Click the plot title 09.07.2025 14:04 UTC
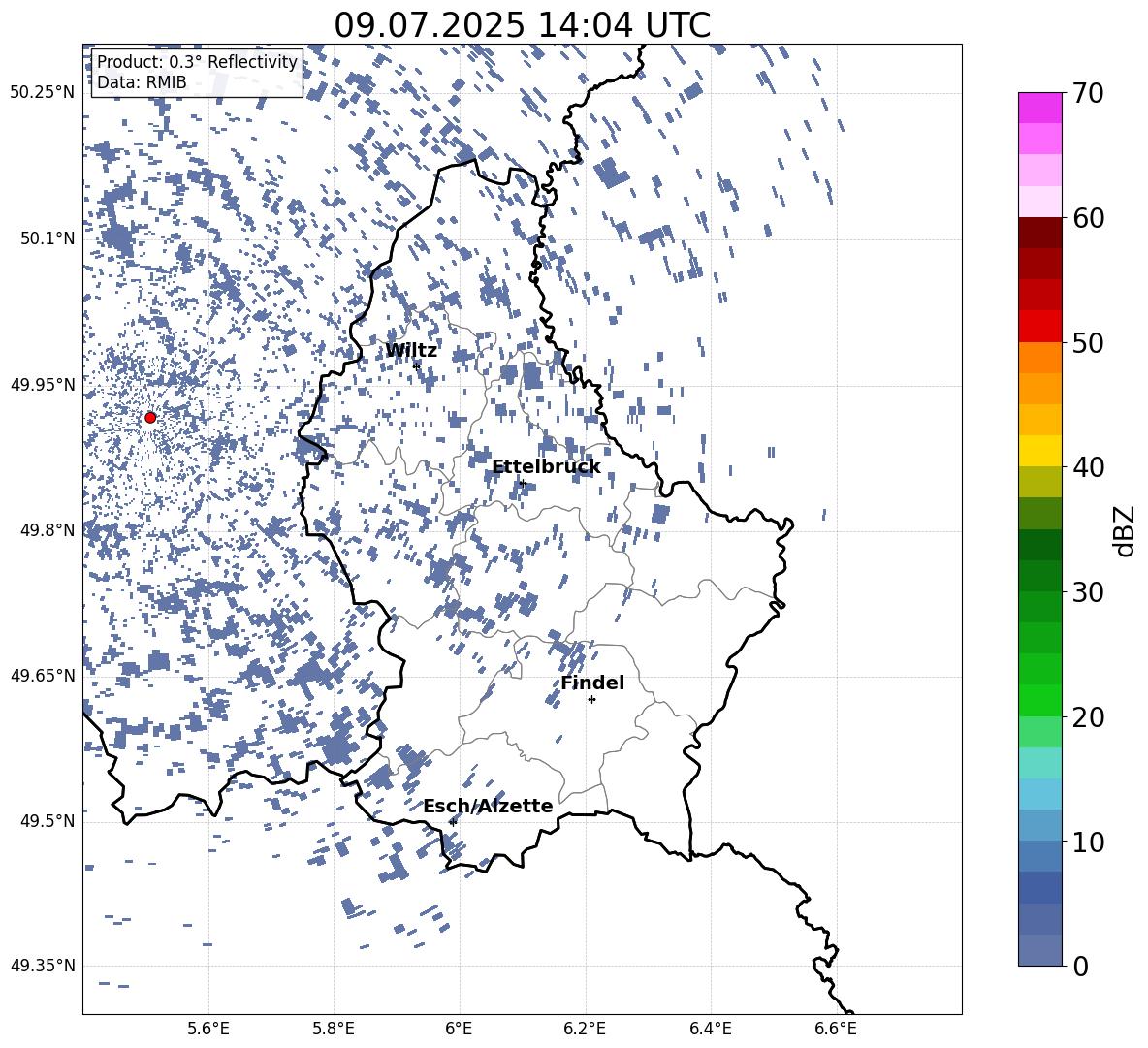 coord(522,25)
